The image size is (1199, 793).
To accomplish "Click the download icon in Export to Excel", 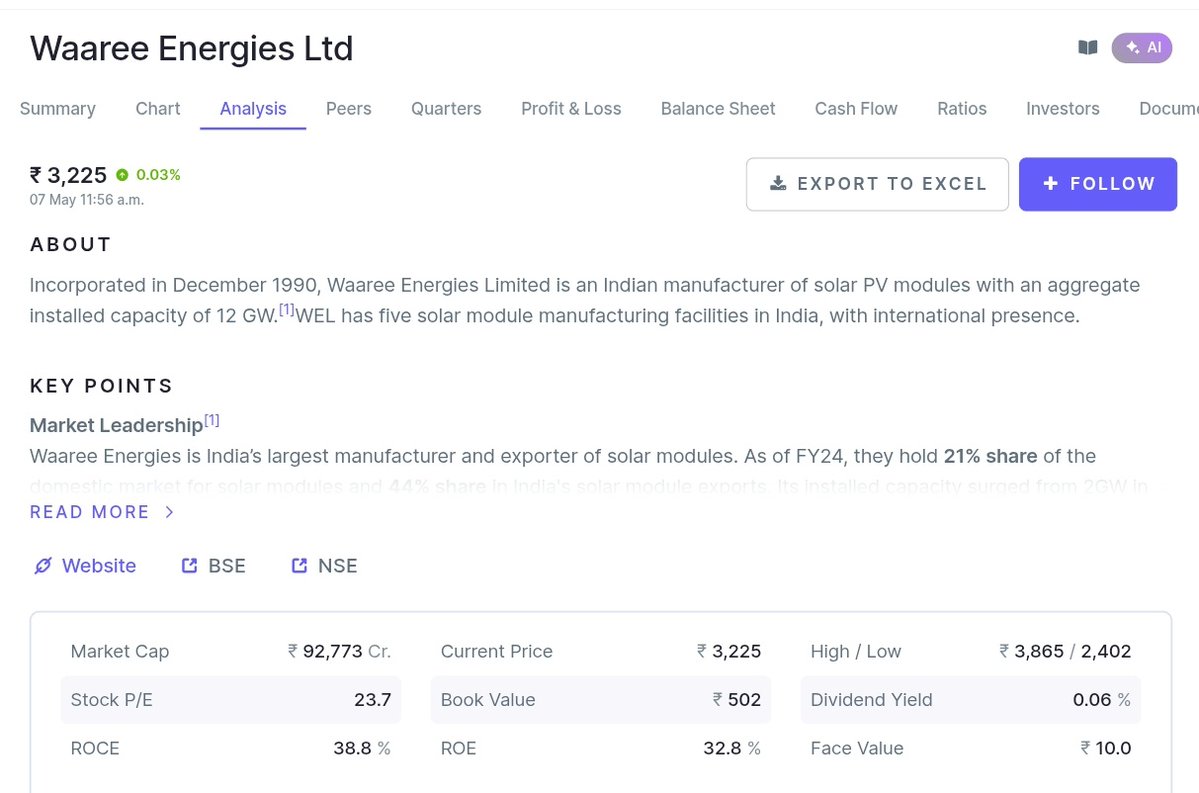I will point(778,184).
